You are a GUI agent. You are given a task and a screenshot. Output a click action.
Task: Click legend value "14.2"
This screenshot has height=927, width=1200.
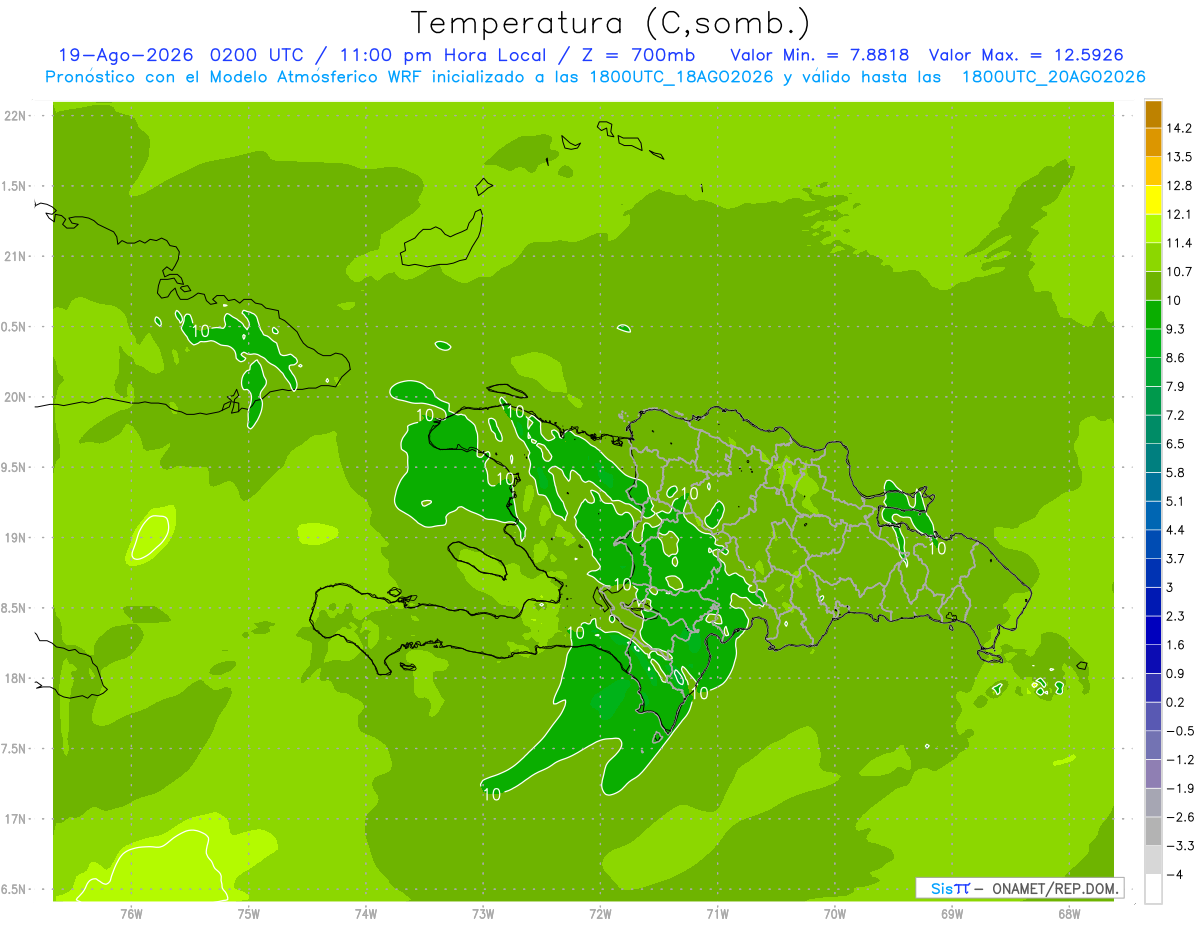click(1178, 128)
